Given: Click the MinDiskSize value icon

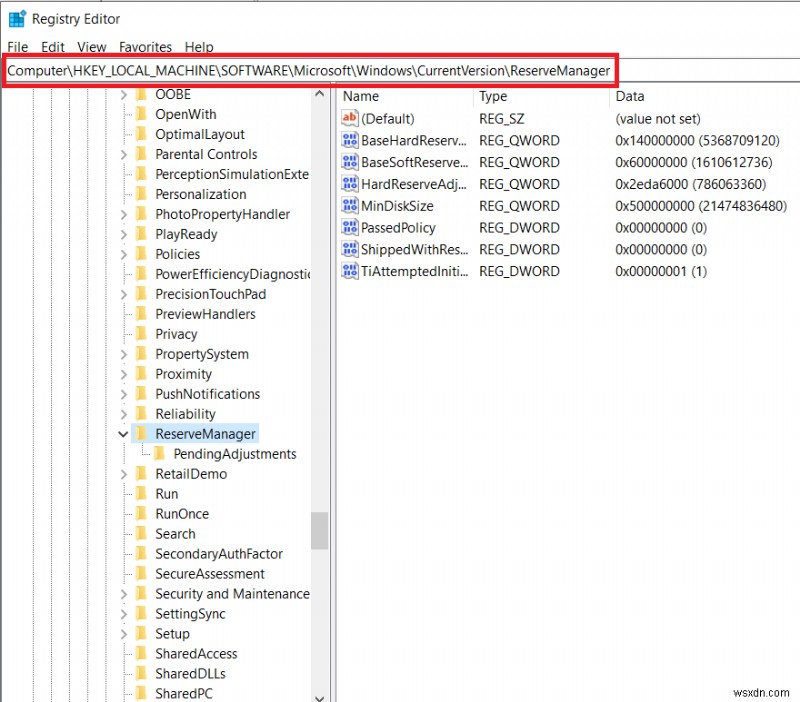Looking at the screenshot, I should pyautogui.click(x=350, y=205).
